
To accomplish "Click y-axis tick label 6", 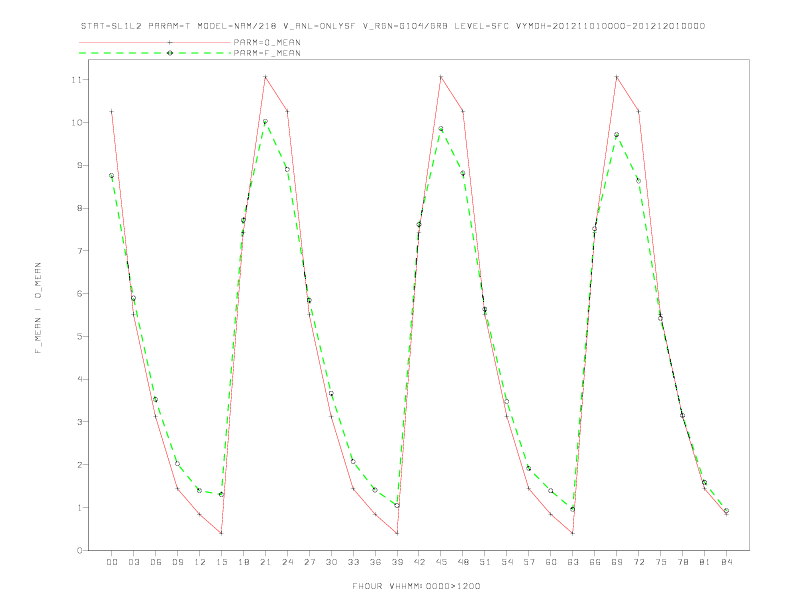I will tap(80, 293).
